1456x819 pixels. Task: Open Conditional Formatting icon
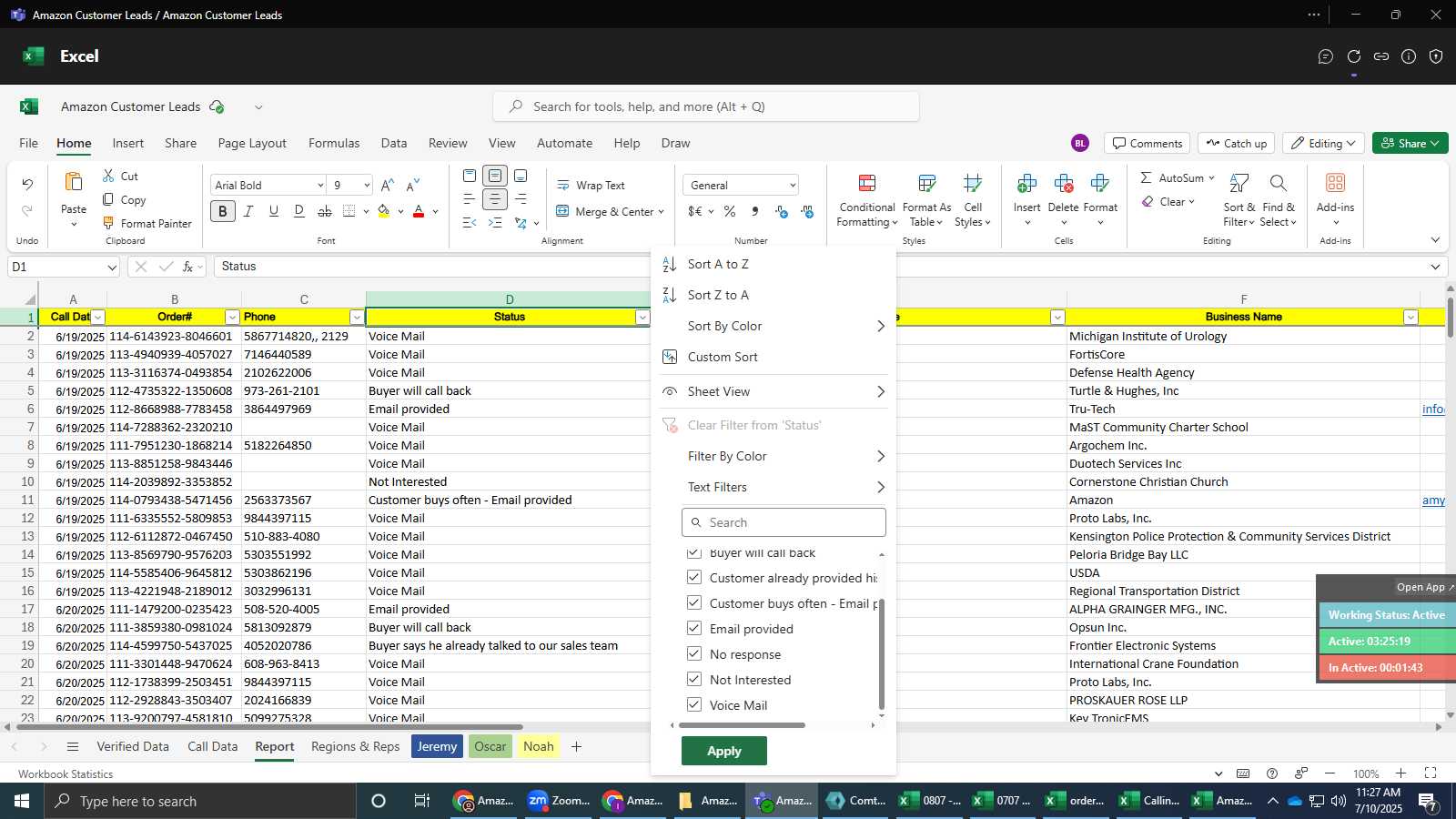[867, 184]
